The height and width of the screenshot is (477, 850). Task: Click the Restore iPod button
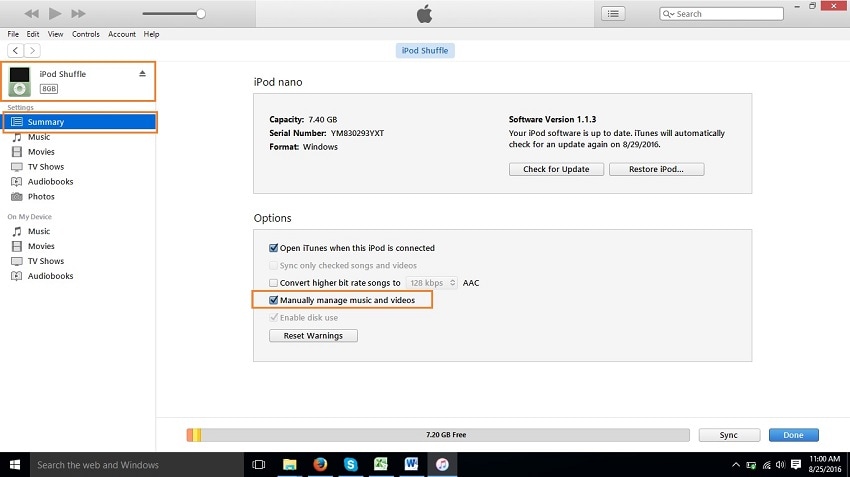click(x=656, y=169)
